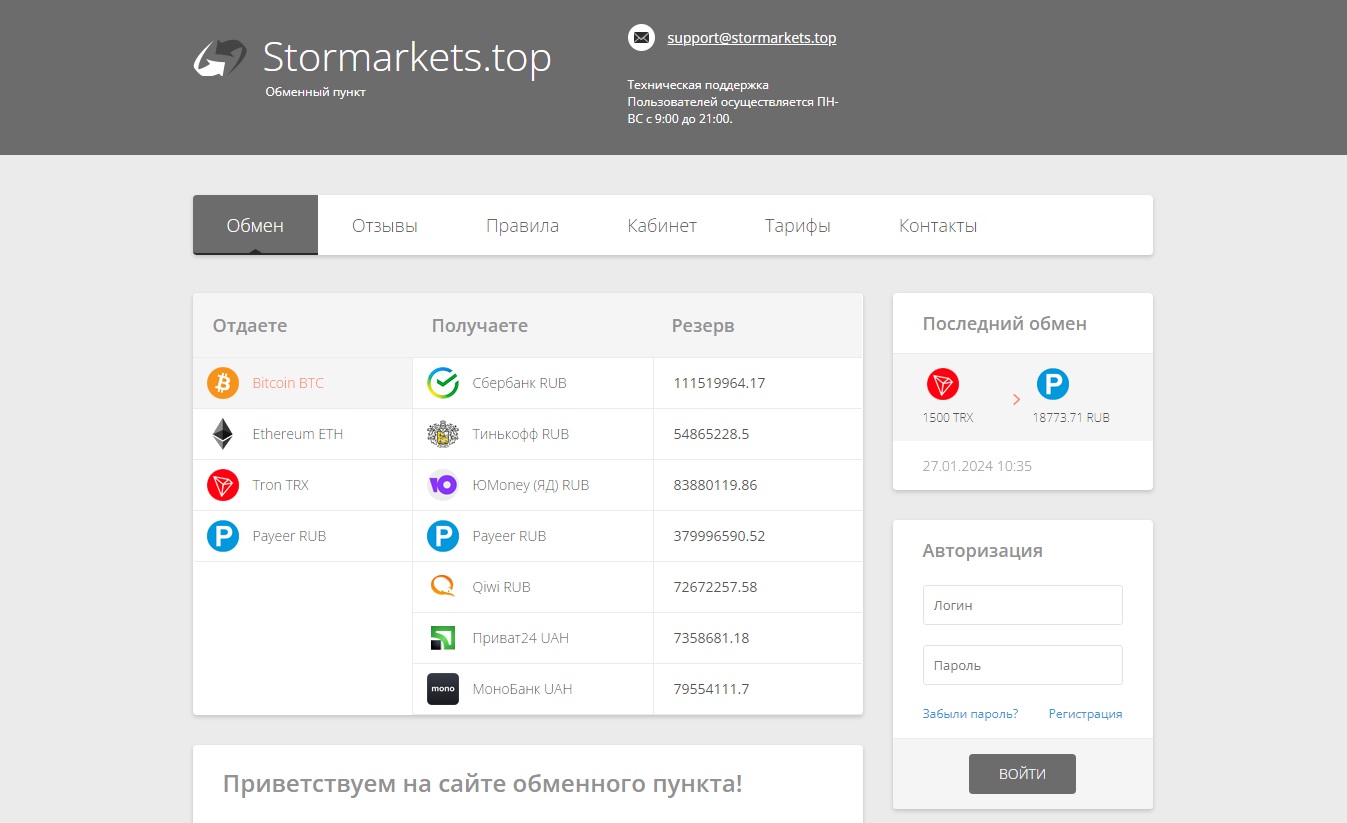Viewport: 1347px width, 823px height.
Task: Click Payeer icon in the Получаете column
Action: tap(443, 536)
